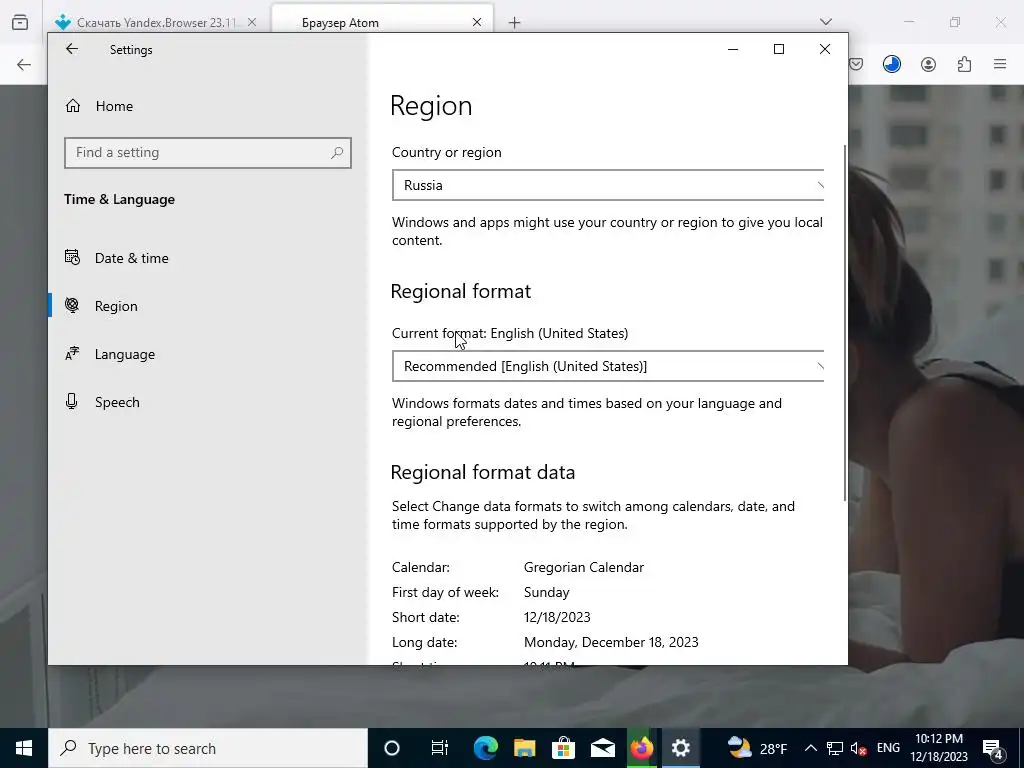Go back using Settings back arrow
This screenshot has height=768, width=1024.
point(72,49)
